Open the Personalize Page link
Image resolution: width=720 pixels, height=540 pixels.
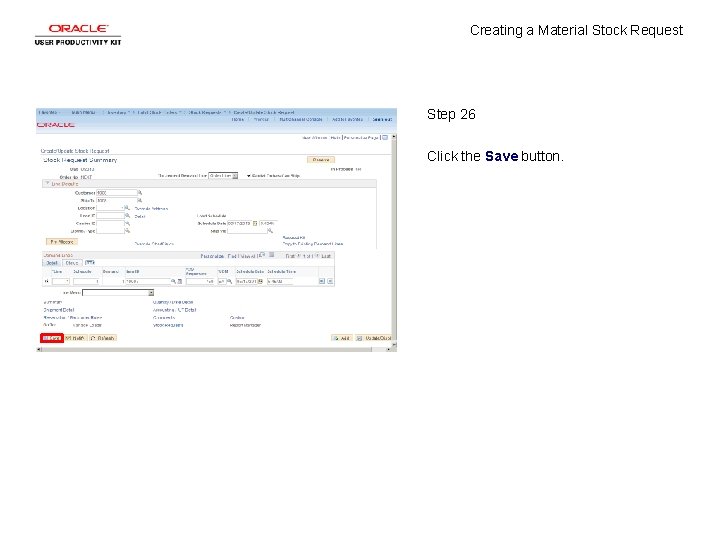click(x=361, y=138)
